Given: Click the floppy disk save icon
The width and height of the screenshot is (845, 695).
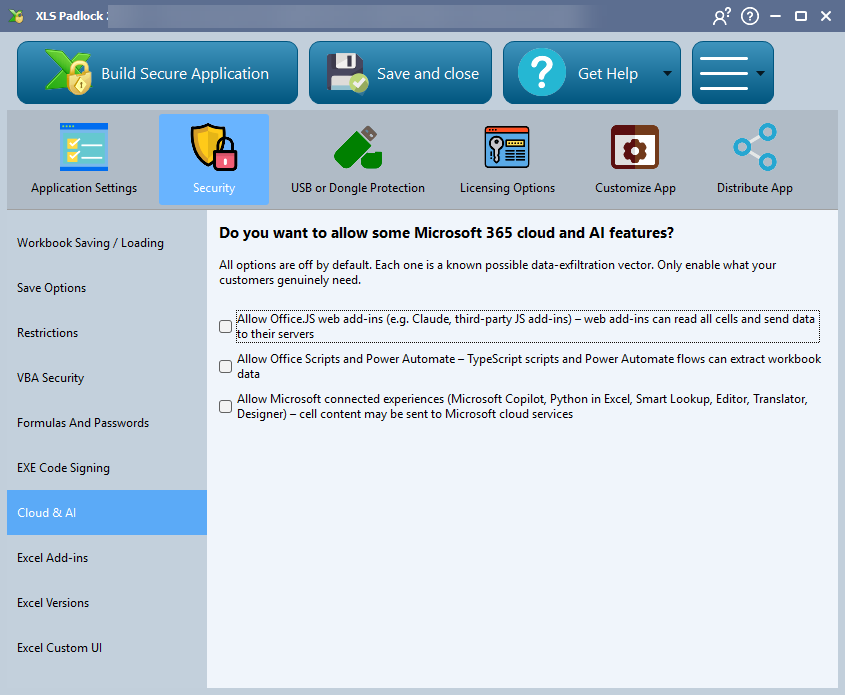Looking at the screenshot, I should [348, 73].
